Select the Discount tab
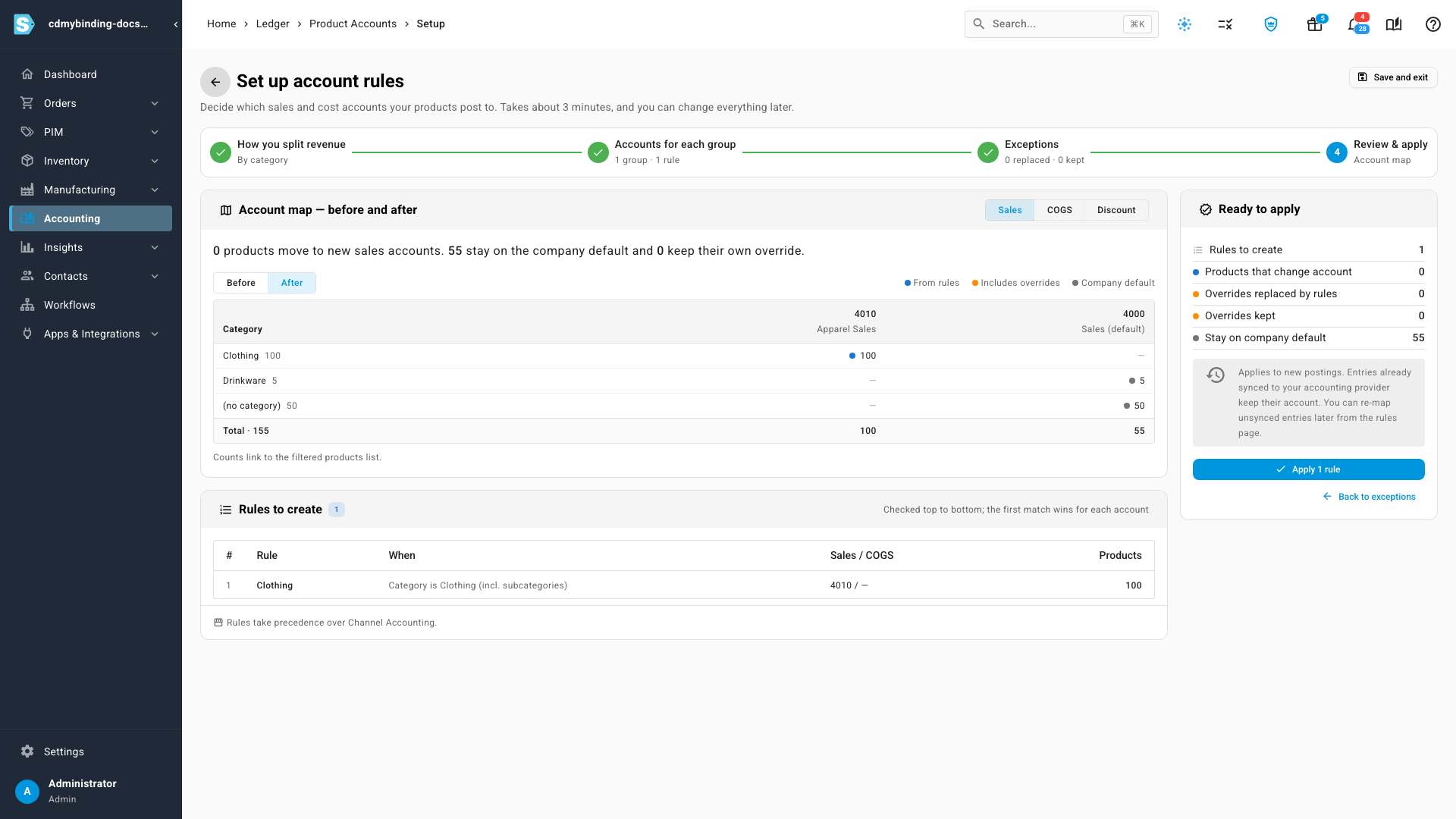 1116,210
